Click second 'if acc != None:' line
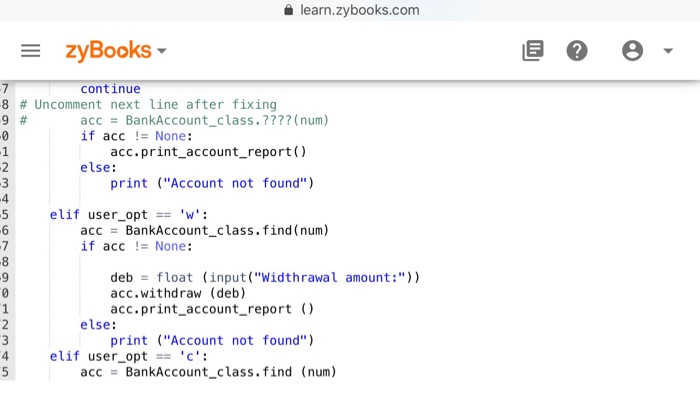Image resolution: width=700 pixels, height=394 pixels. click(136, 246)
